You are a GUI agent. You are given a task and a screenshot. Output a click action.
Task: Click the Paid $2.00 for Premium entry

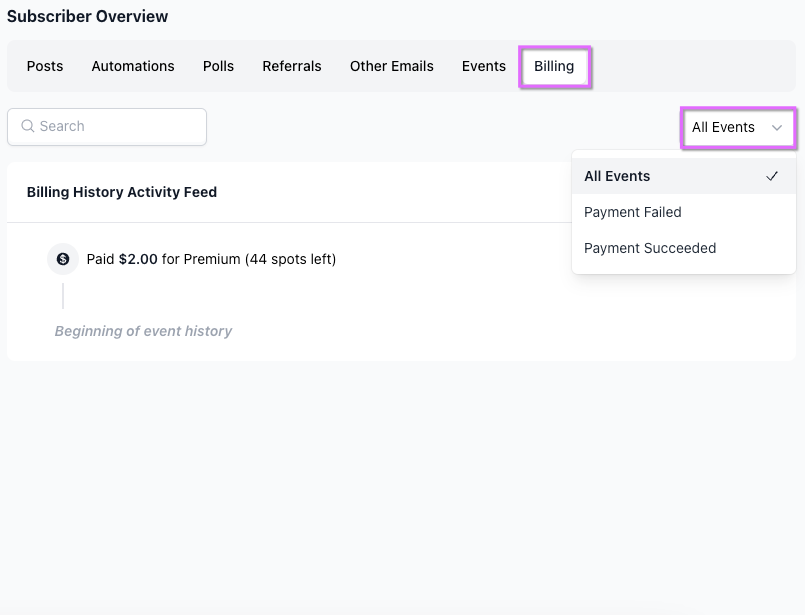click(x=211, y=259)
